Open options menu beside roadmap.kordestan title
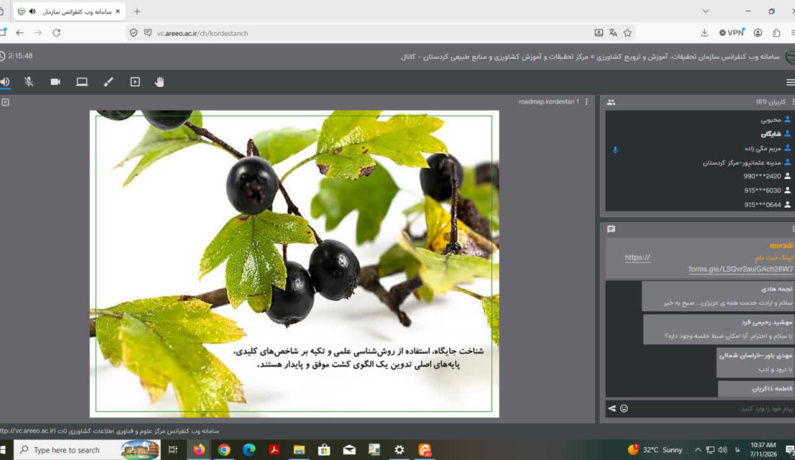 (587, 102)
